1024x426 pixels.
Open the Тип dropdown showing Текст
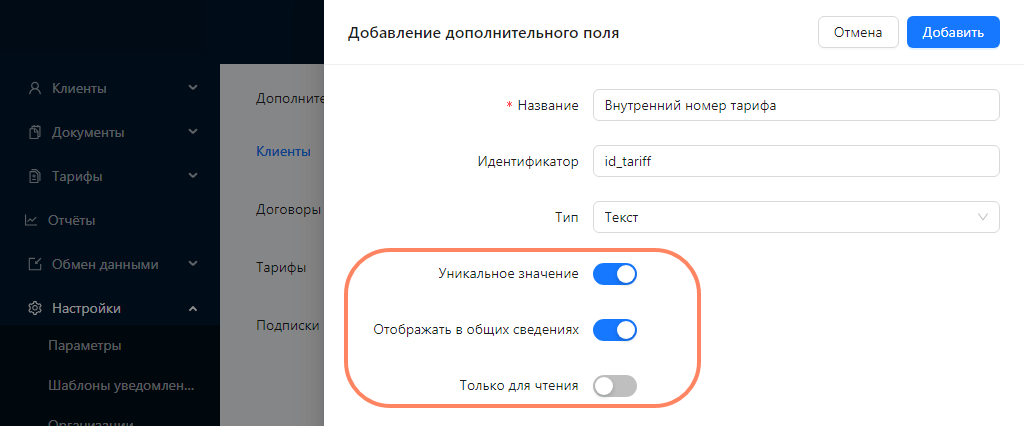[796, 217]
